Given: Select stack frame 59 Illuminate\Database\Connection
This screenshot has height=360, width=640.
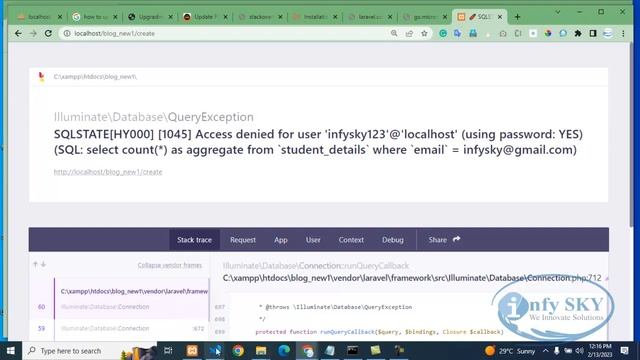Looking at the screenshot, I should point(131,328).
